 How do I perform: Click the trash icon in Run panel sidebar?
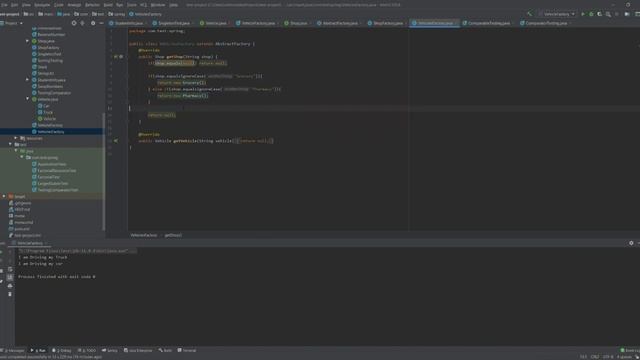click(10, 294)
